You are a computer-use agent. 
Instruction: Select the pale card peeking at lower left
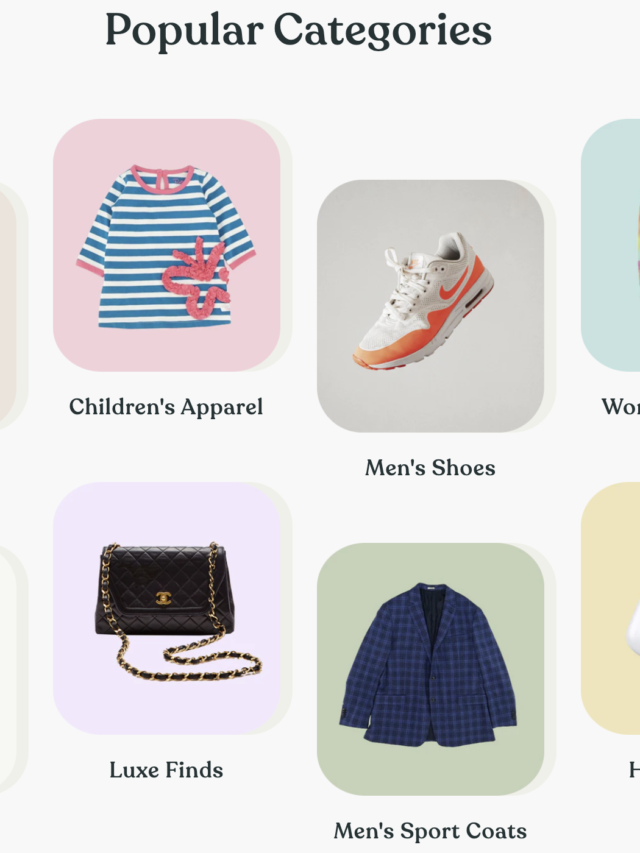[x=8, y=669]
